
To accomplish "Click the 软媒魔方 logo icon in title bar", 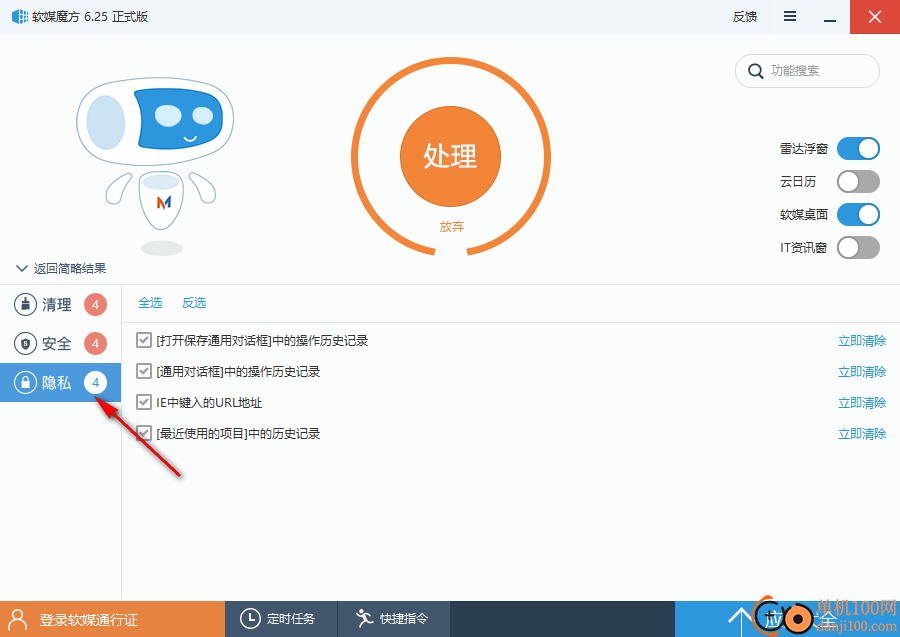I will click(20, 16).
